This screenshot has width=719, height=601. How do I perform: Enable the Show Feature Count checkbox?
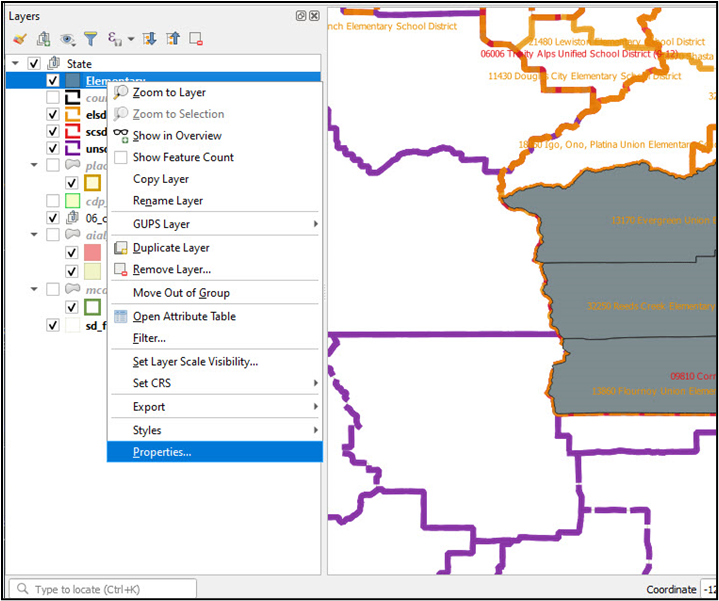coord(121,157)
